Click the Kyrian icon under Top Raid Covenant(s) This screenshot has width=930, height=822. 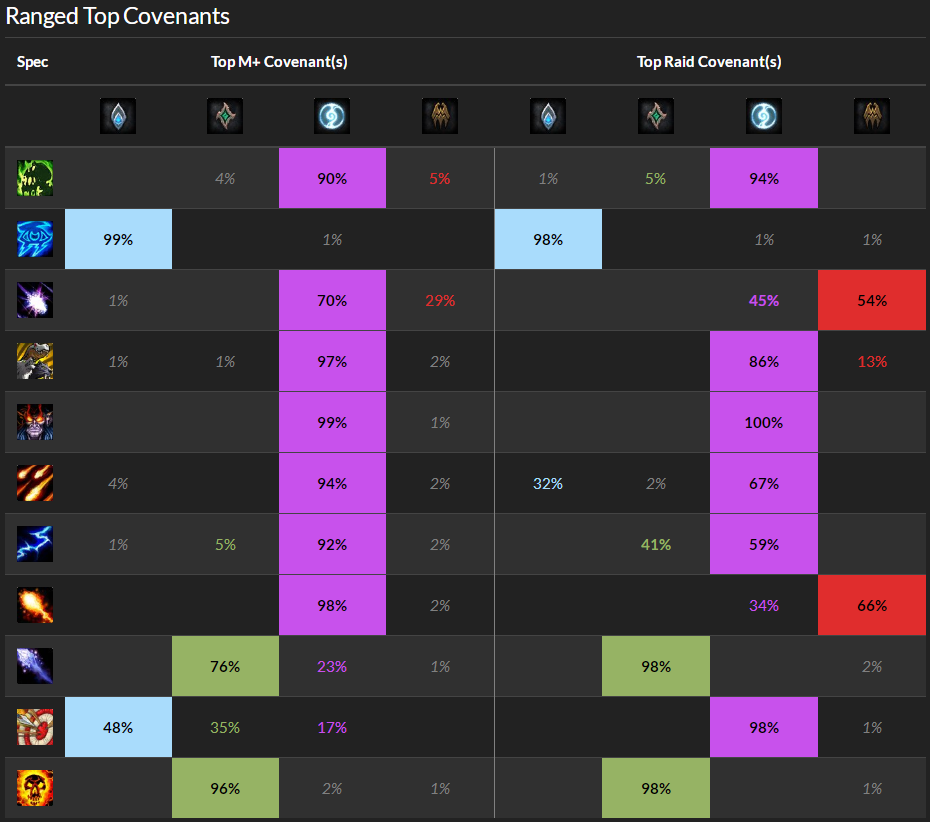tap(547, 116)
